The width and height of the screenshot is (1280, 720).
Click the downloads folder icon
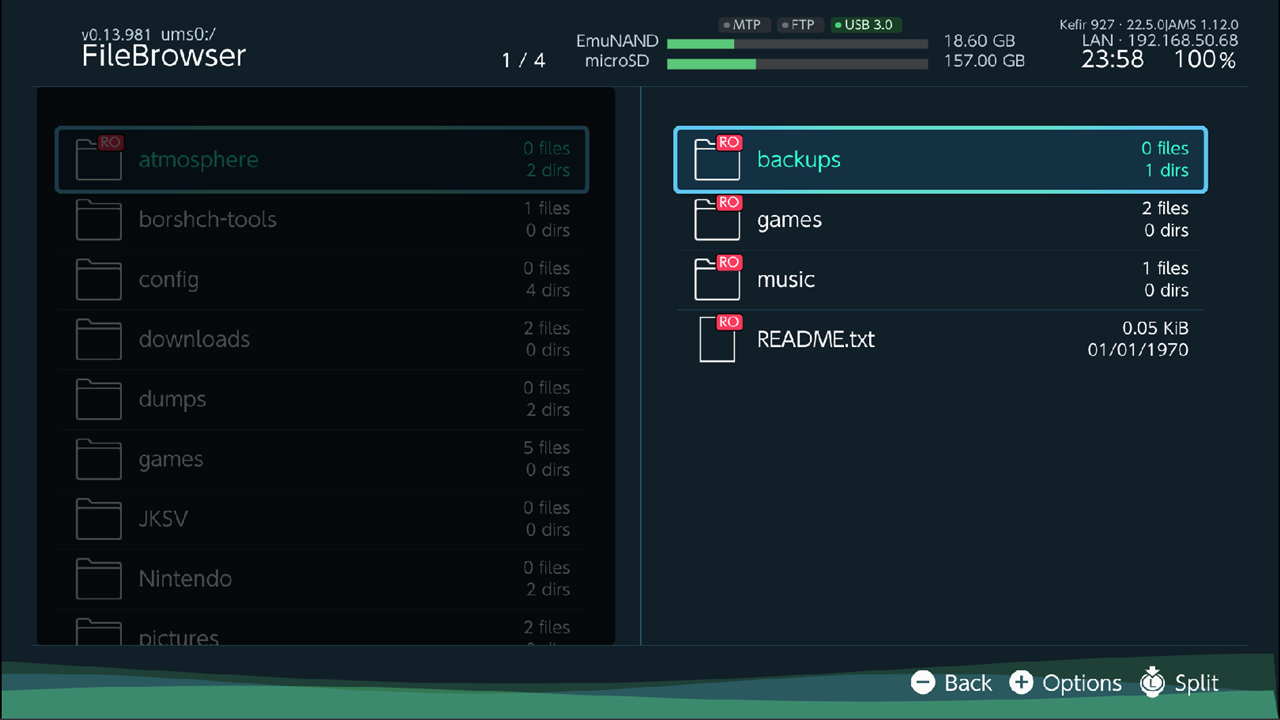click(x=99, y=340)
